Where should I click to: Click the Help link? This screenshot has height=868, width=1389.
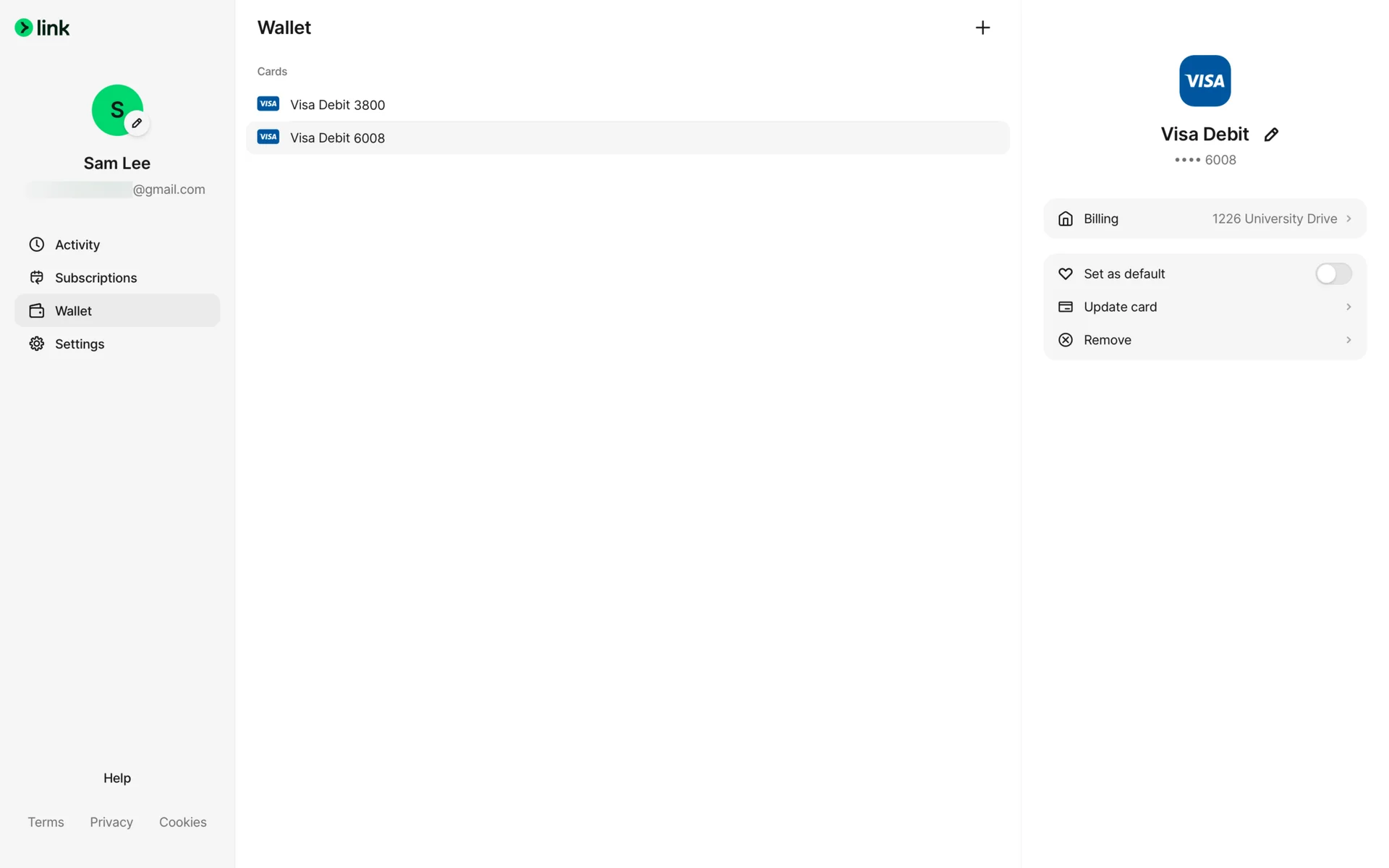pos(116,778)
